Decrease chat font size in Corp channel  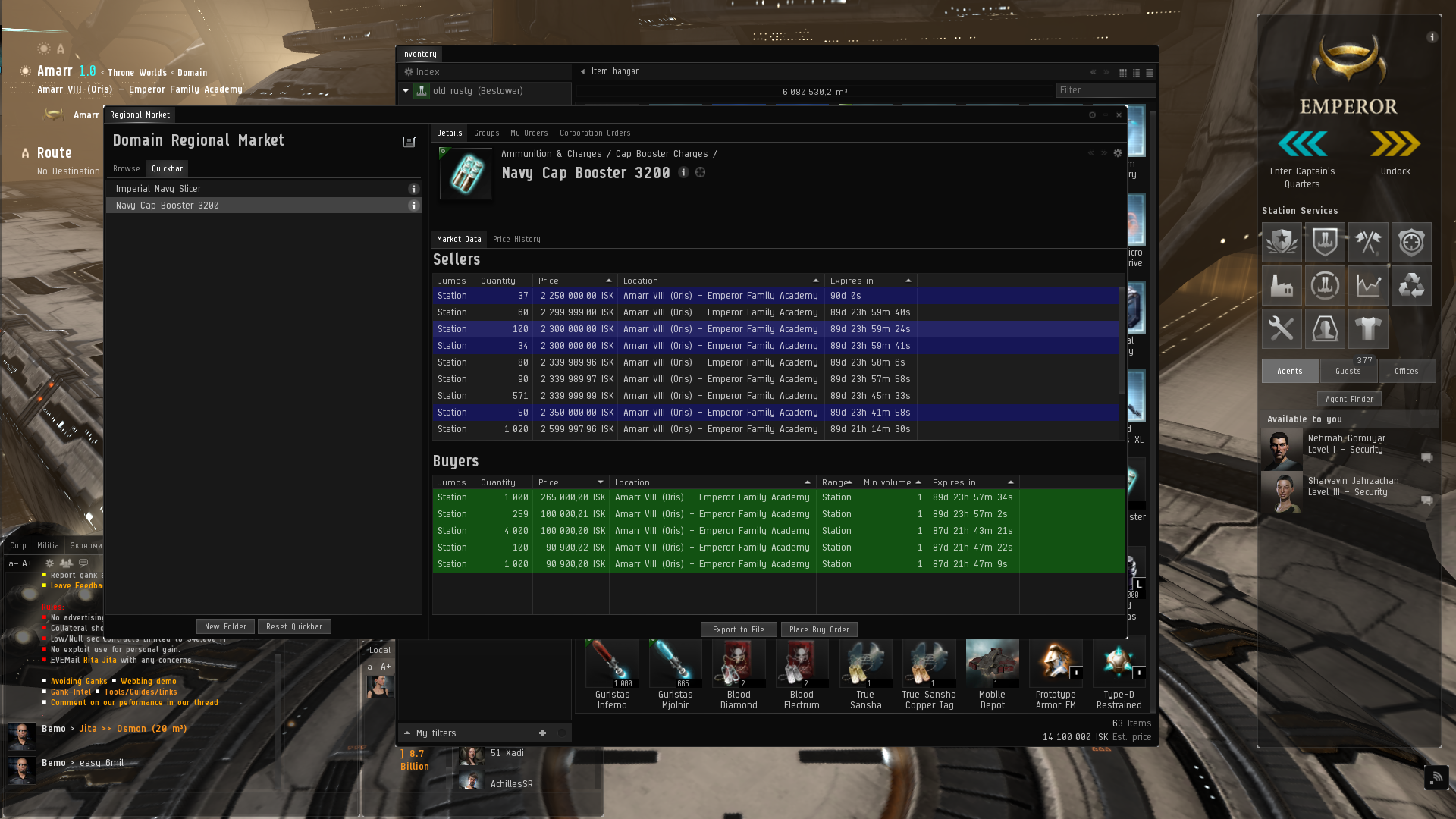click(13, 563)
